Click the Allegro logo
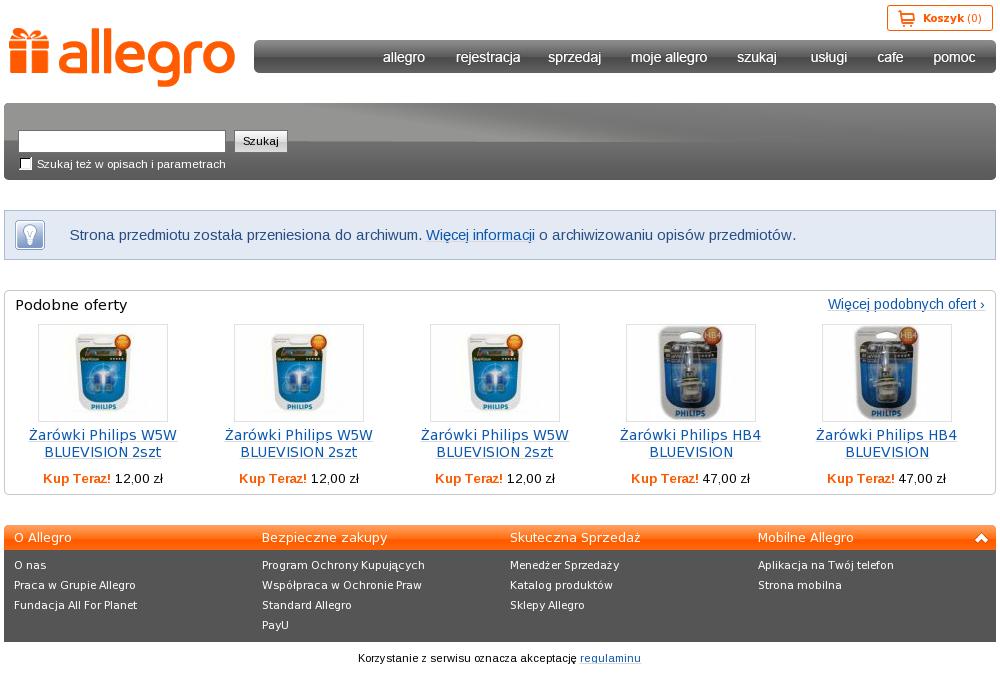This screenshot has width=1000, height=678. point(122,57)
